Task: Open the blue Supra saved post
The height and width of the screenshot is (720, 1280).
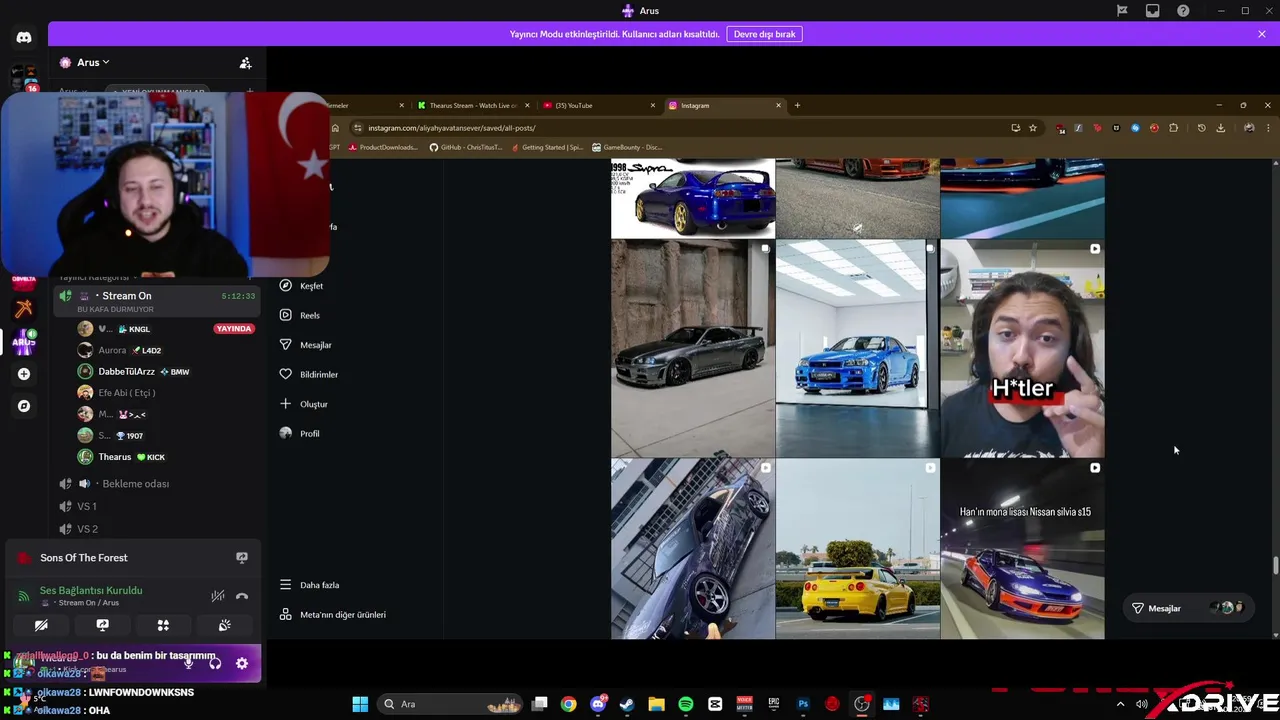Action: click(x=693, y=198)
